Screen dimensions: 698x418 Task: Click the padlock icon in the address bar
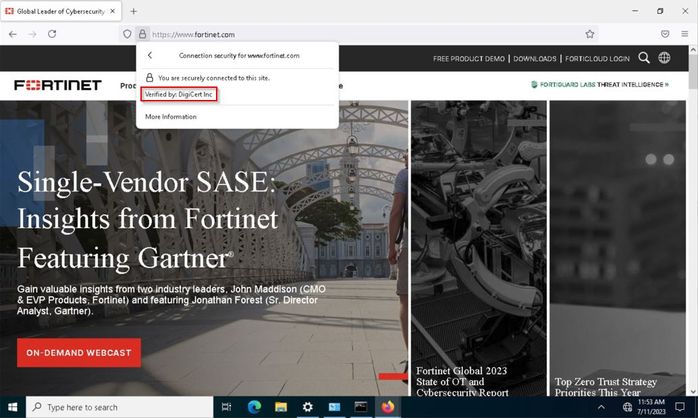[142, 33]
